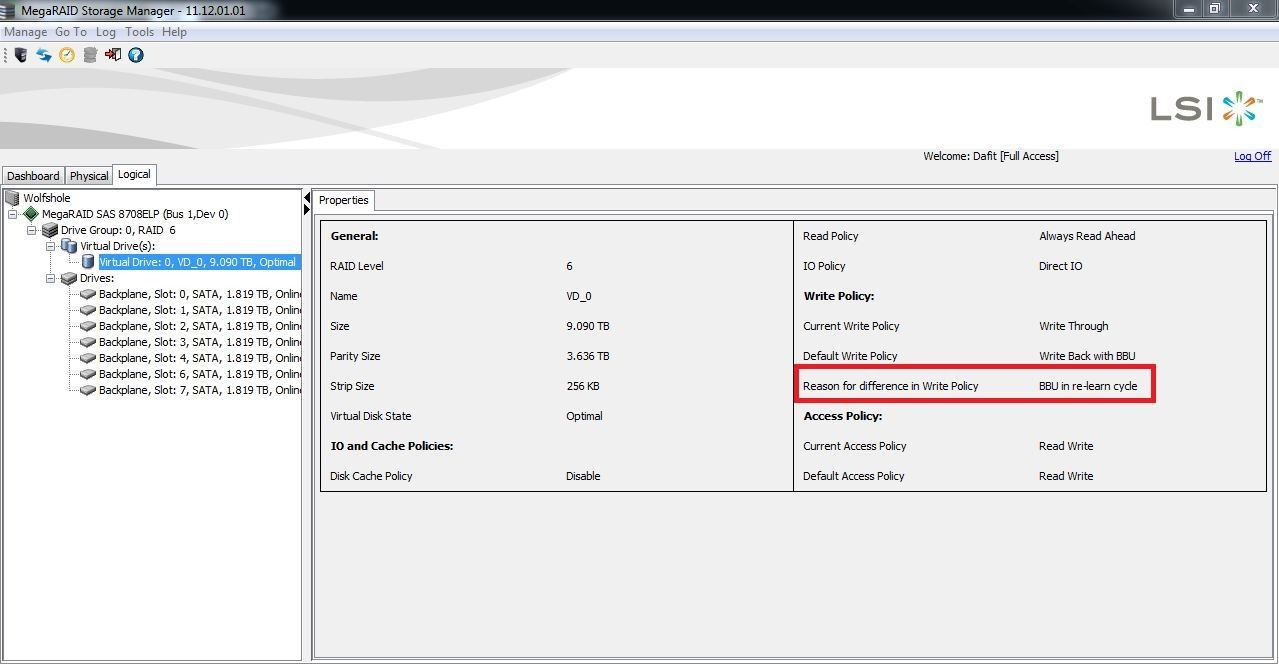The image size is (1279, 666).
Task: Click the 'Reason for difference in Write Policy' label
Action: pyautogui.click(x=891, y=386)
